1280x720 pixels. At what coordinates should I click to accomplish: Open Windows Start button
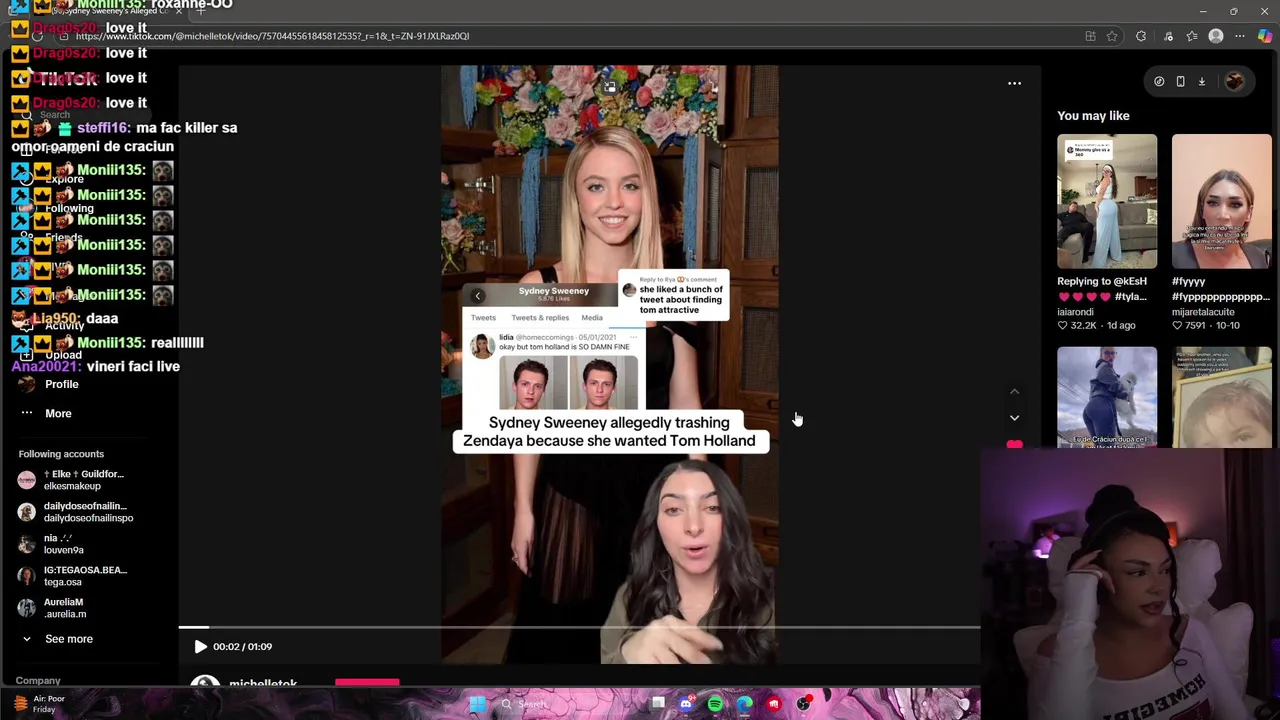tap(477, 704)
